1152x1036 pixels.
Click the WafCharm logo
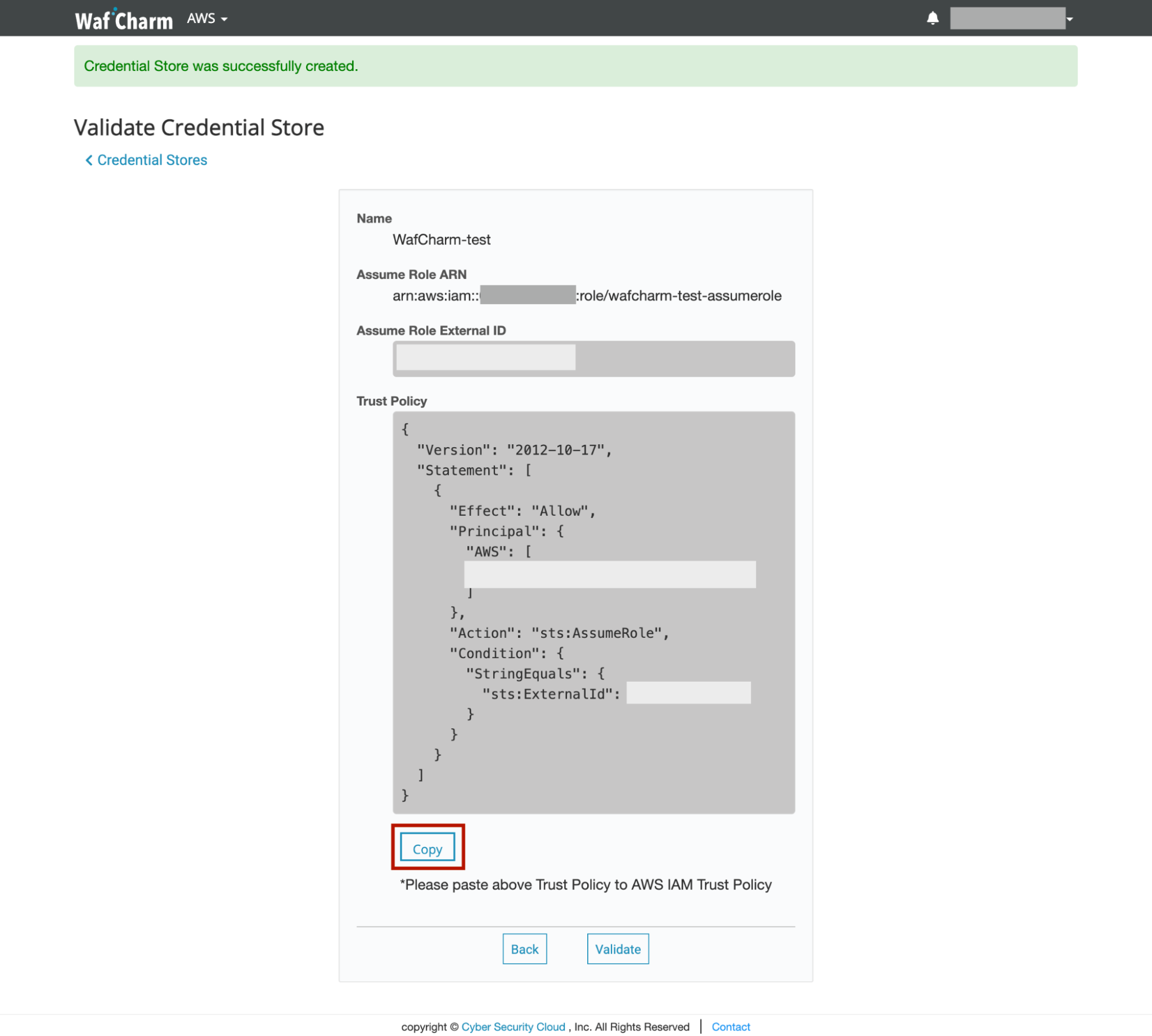(124, 19)
